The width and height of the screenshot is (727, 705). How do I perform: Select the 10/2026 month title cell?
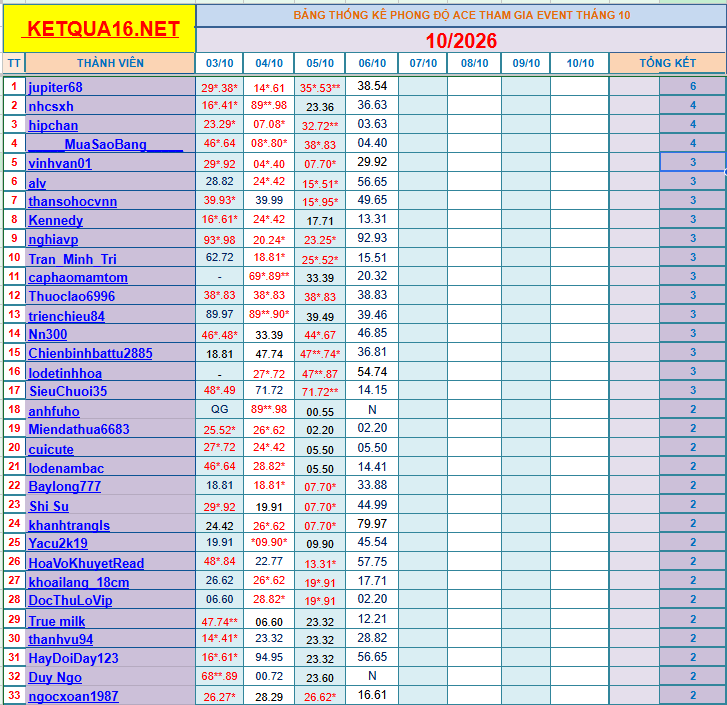point(461,40)
